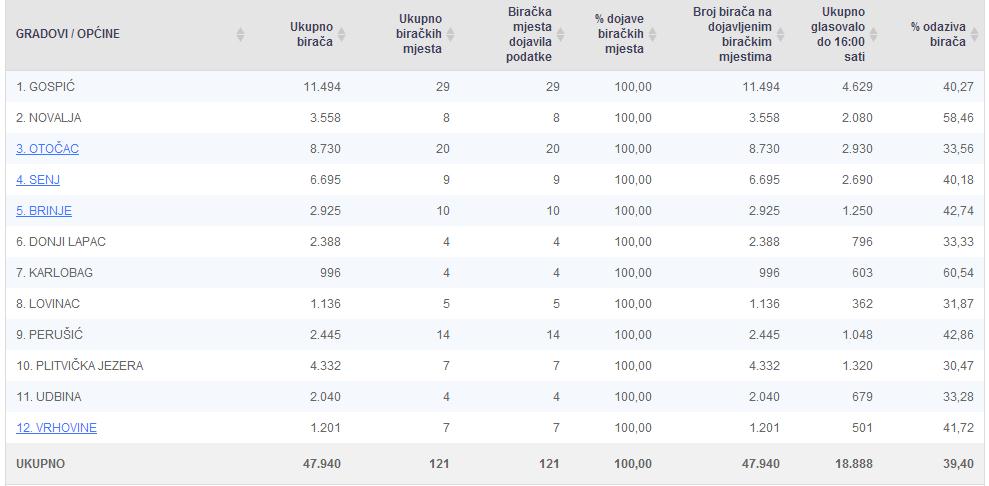The image size is (989, 486).
Task: Sort by % dojave biračkih mjesta arrows
Action: pyautogui.click(x=652, y=34)
